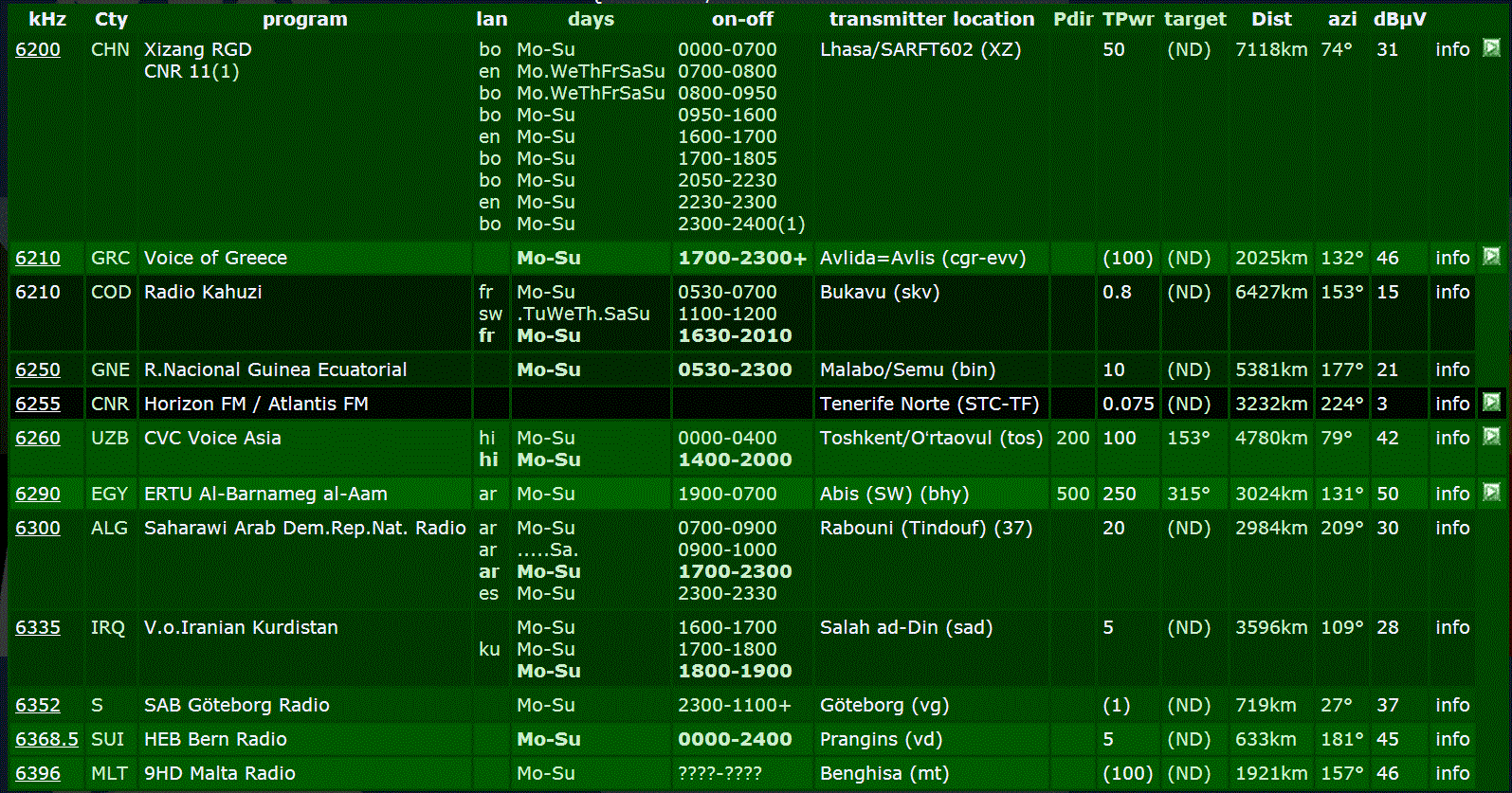Open info for Radio Kahuzi
The width and height of the screenshot is (1512, 793).
tap(1452, 292)
